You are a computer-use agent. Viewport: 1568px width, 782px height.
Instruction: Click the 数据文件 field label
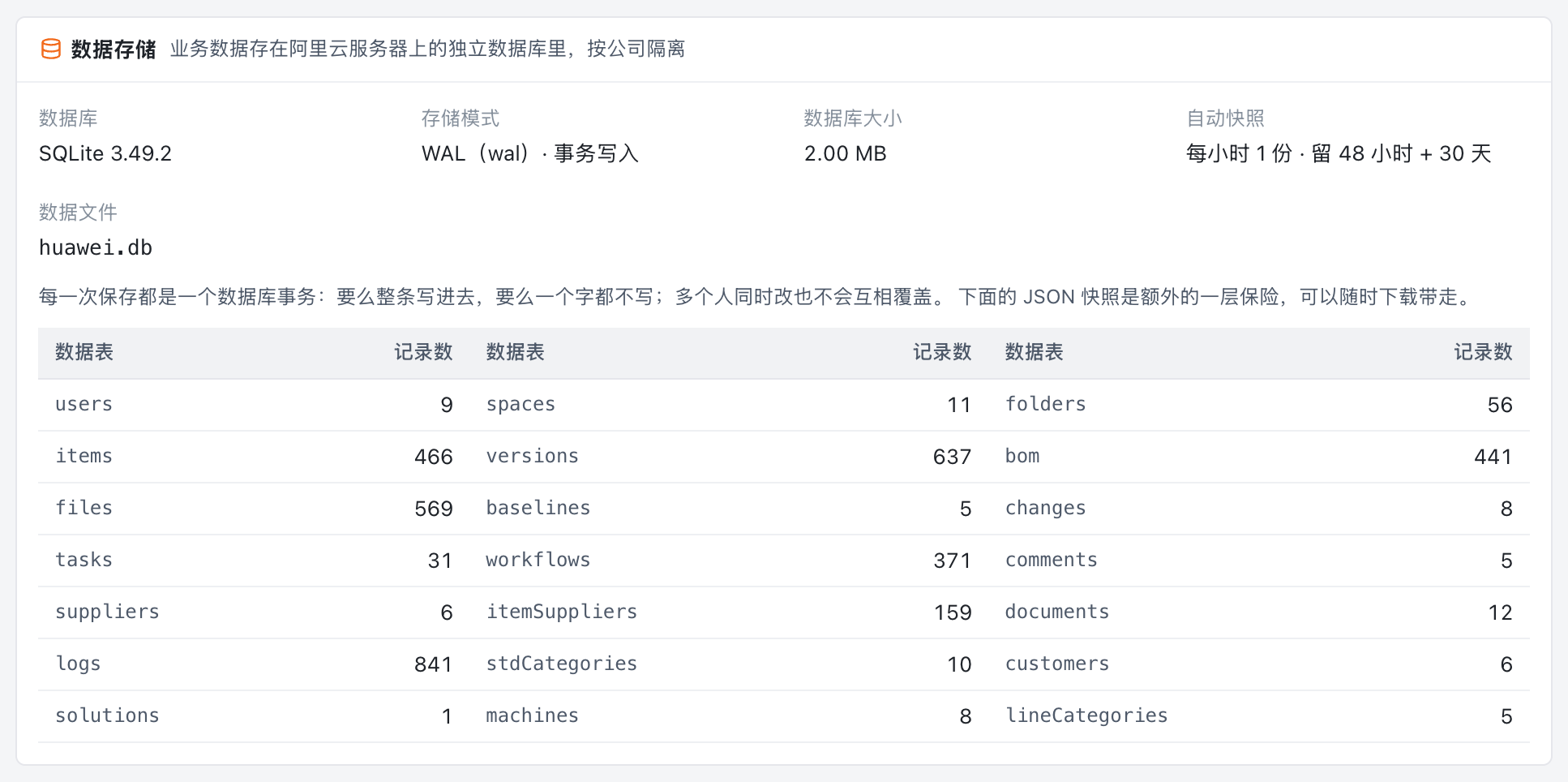[78, 213]
